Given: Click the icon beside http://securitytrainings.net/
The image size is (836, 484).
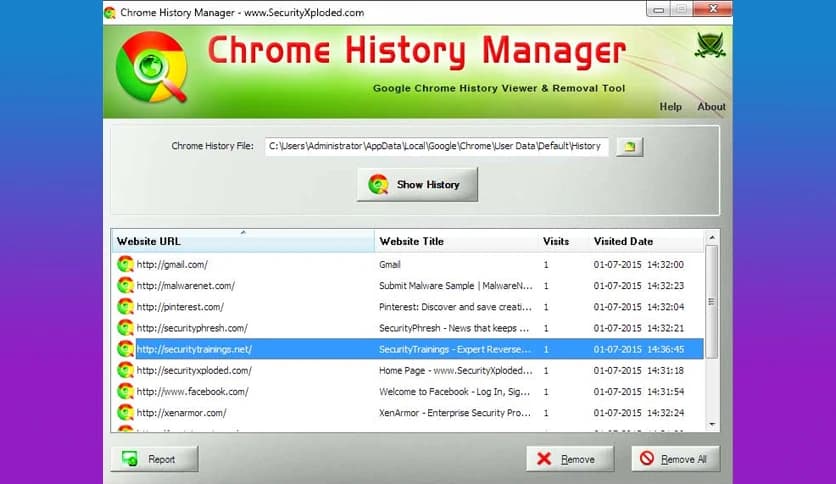Looking at the screenshot, I should point(125,349).
